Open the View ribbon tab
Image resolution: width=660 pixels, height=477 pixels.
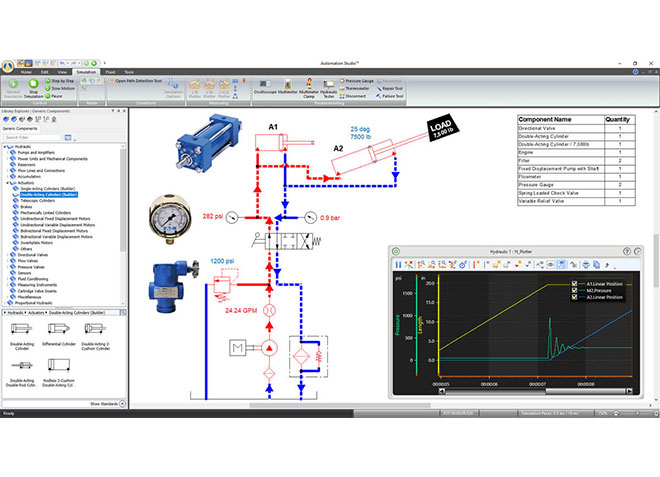(x=62, y=72)
